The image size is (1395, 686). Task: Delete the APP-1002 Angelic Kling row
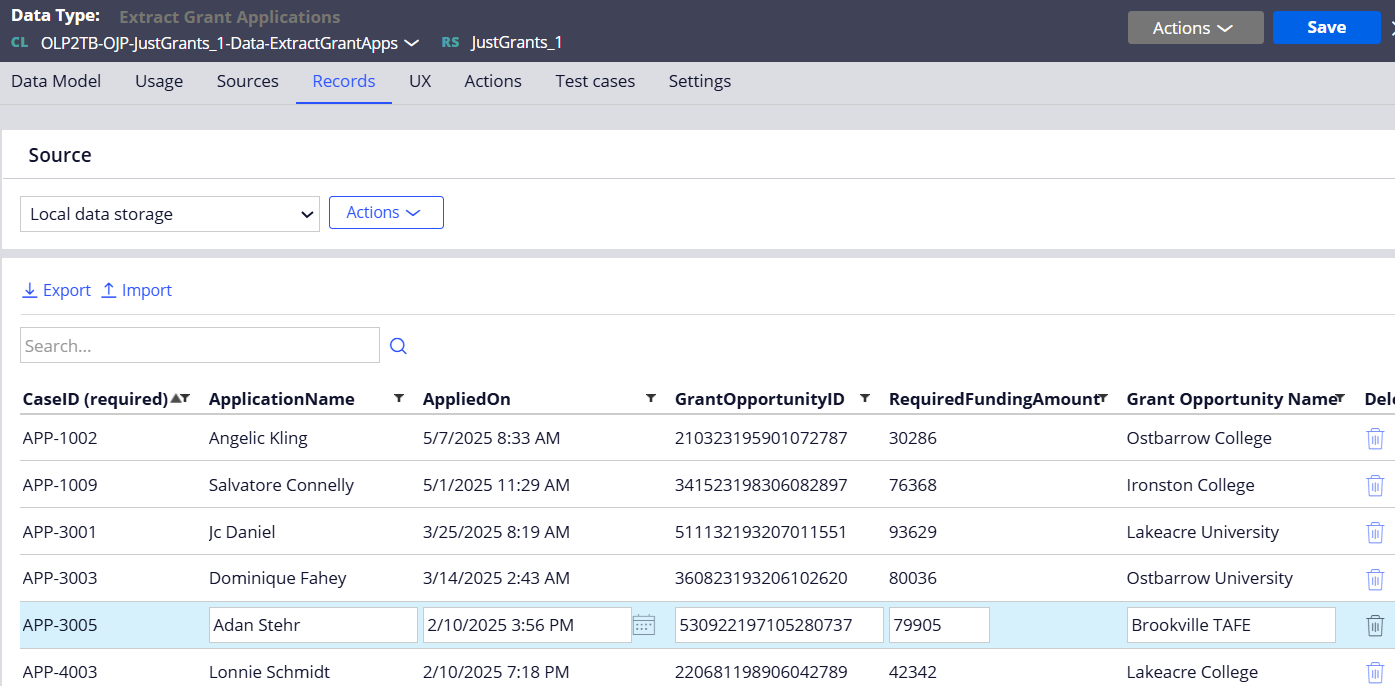[x=1375, y=438]
